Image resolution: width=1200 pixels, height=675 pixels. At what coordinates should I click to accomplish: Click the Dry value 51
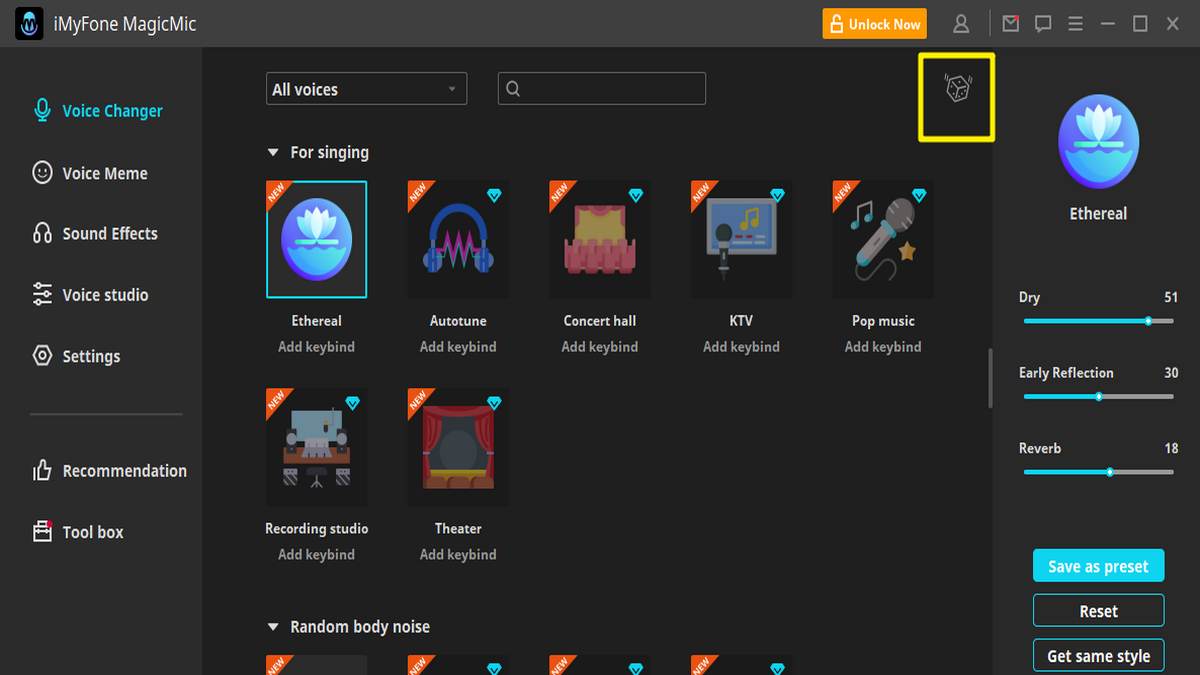point(1171,298)
